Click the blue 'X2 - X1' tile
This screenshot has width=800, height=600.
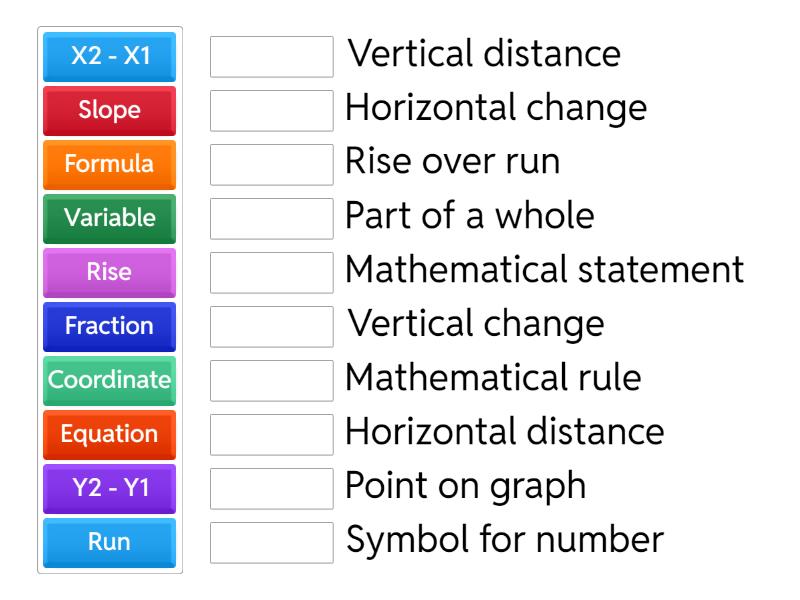[110, 57]
